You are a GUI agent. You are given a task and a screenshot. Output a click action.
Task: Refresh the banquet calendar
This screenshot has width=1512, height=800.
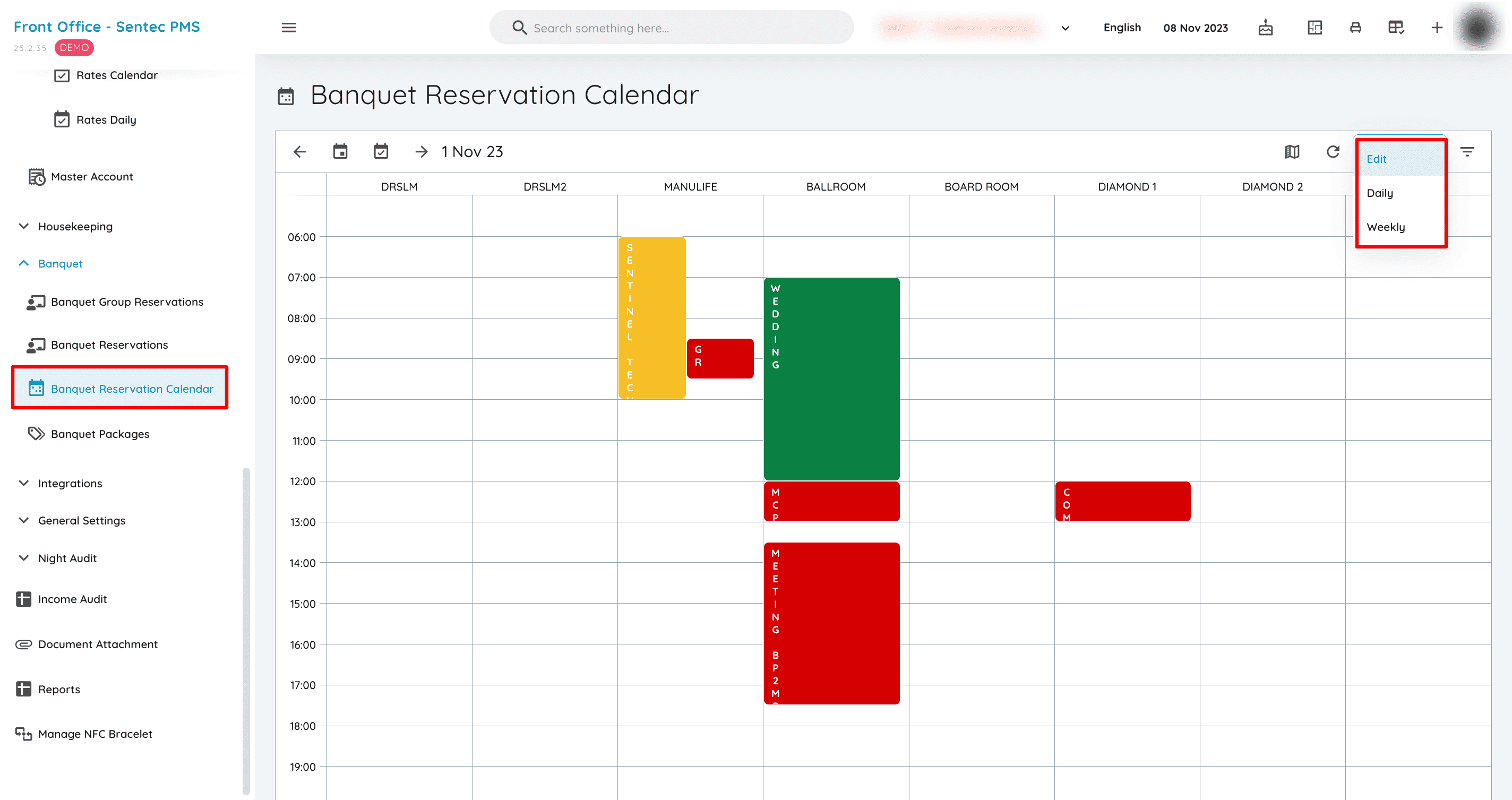1333,152
